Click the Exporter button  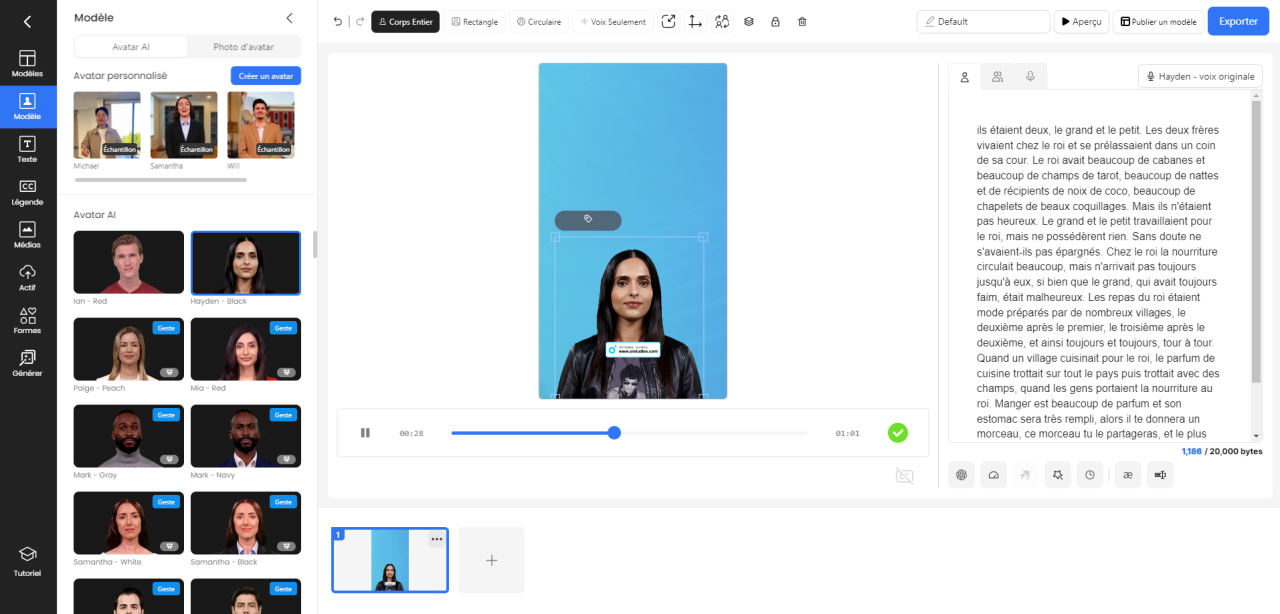1238,21
